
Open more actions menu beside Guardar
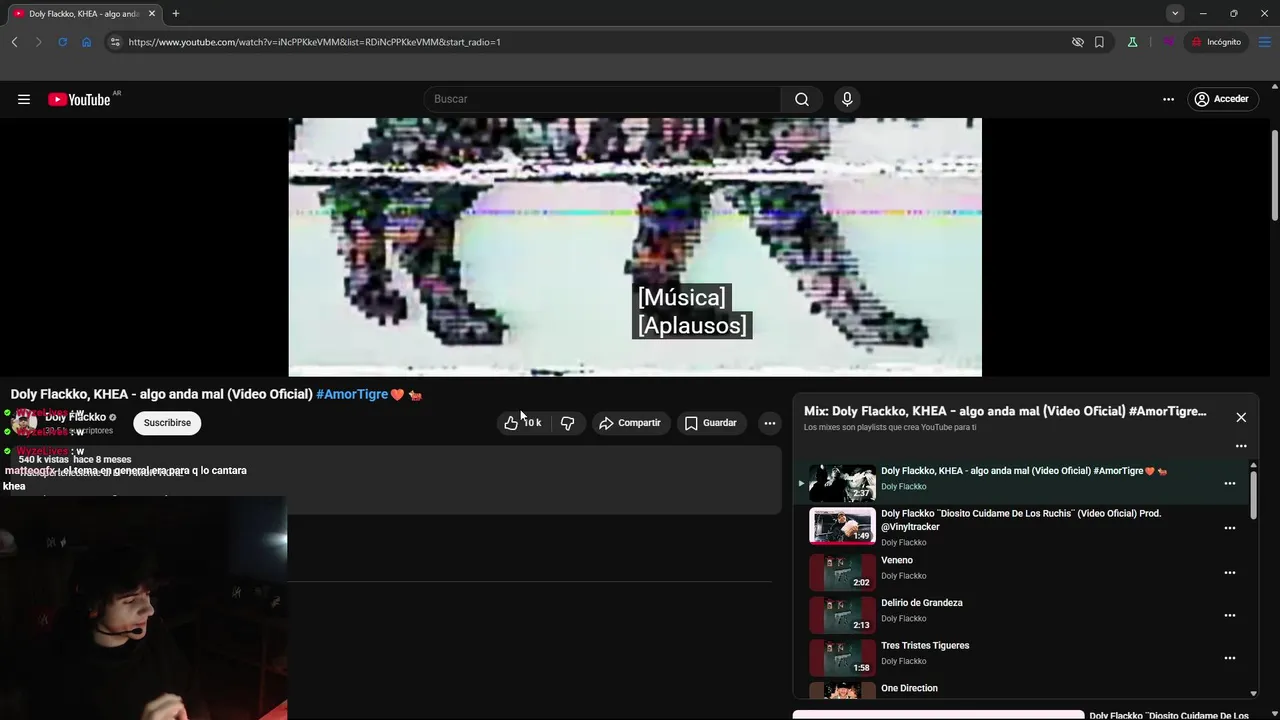tap(770, 423)
